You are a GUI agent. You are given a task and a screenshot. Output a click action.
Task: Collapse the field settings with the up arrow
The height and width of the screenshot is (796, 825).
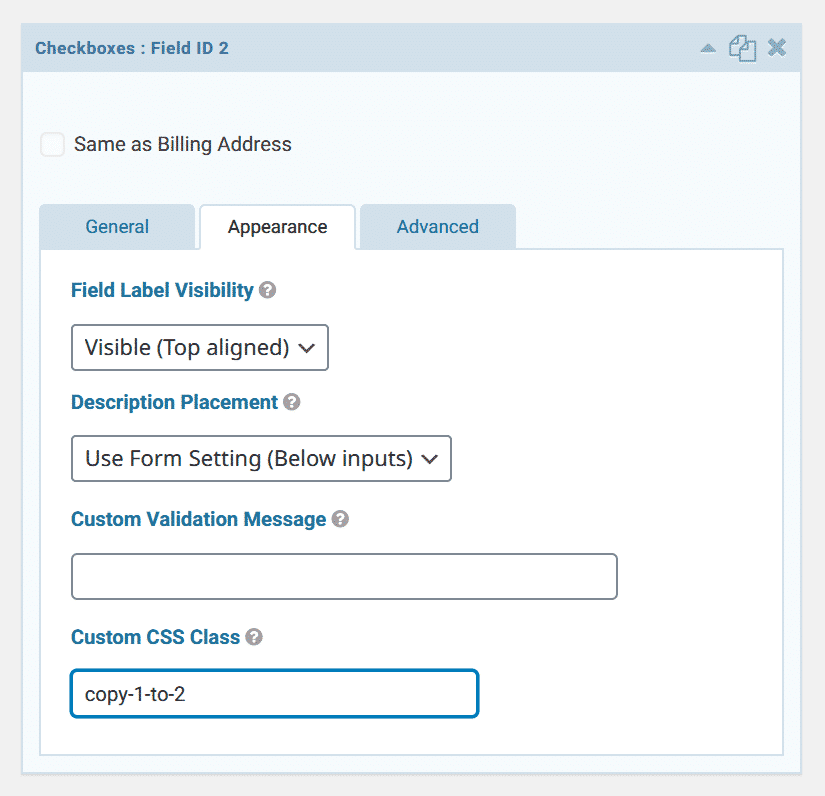point(708,48)
